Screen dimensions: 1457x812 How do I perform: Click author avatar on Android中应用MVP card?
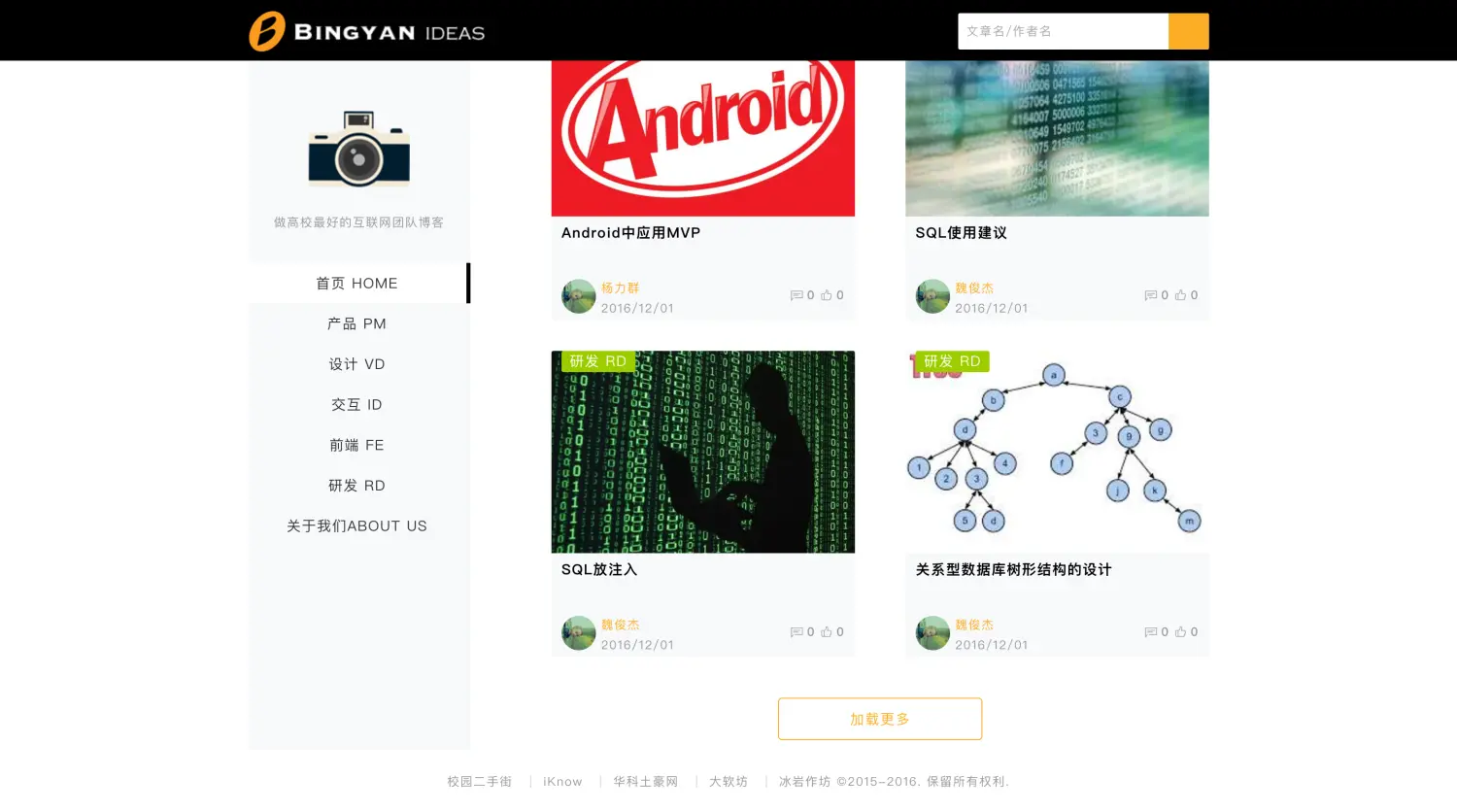(578, 296)
